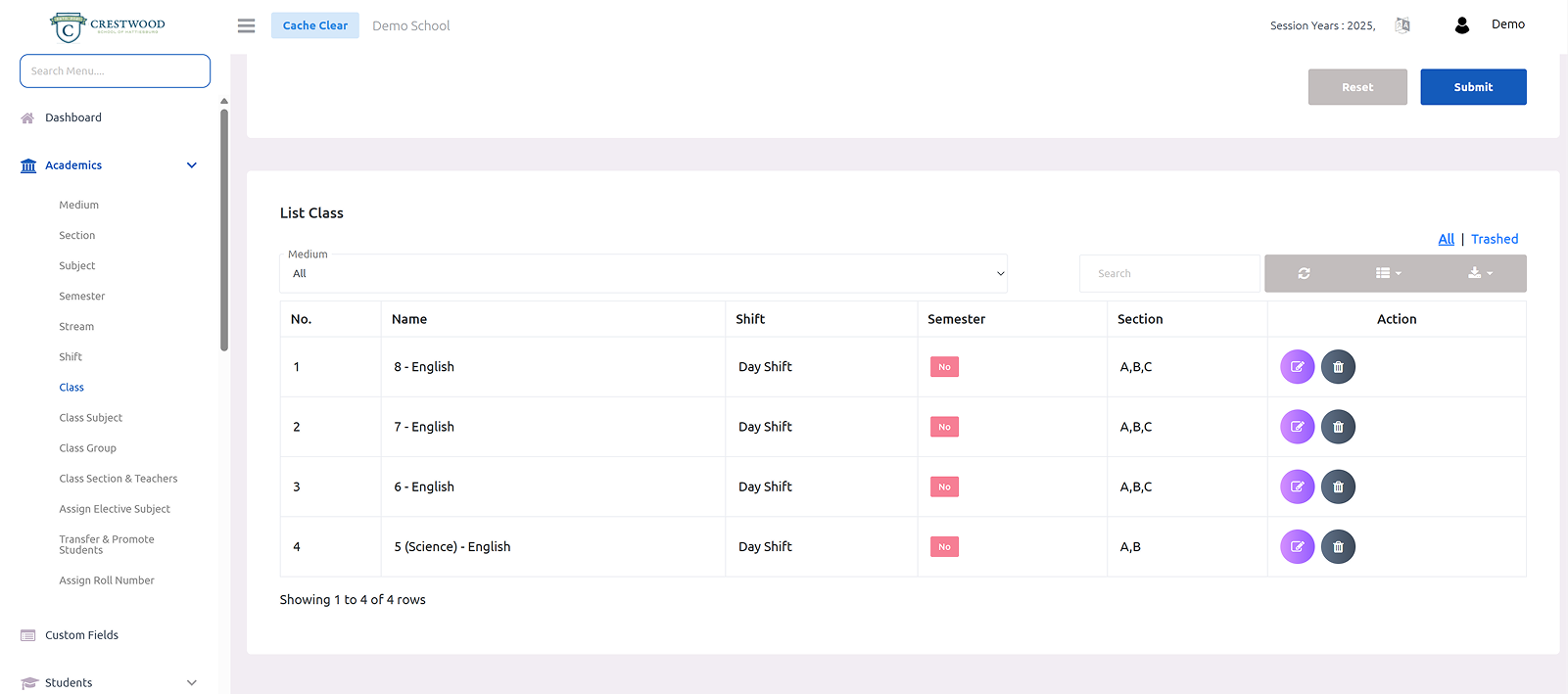The width and height of the screenshot is (1568, 694).
Task: Delete the 5 (Science) - English class
Action: (1338, 546)
